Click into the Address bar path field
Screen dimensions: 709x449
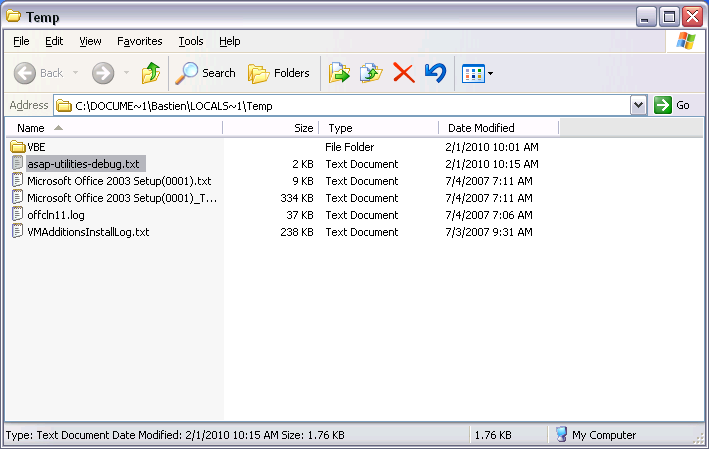342,106
